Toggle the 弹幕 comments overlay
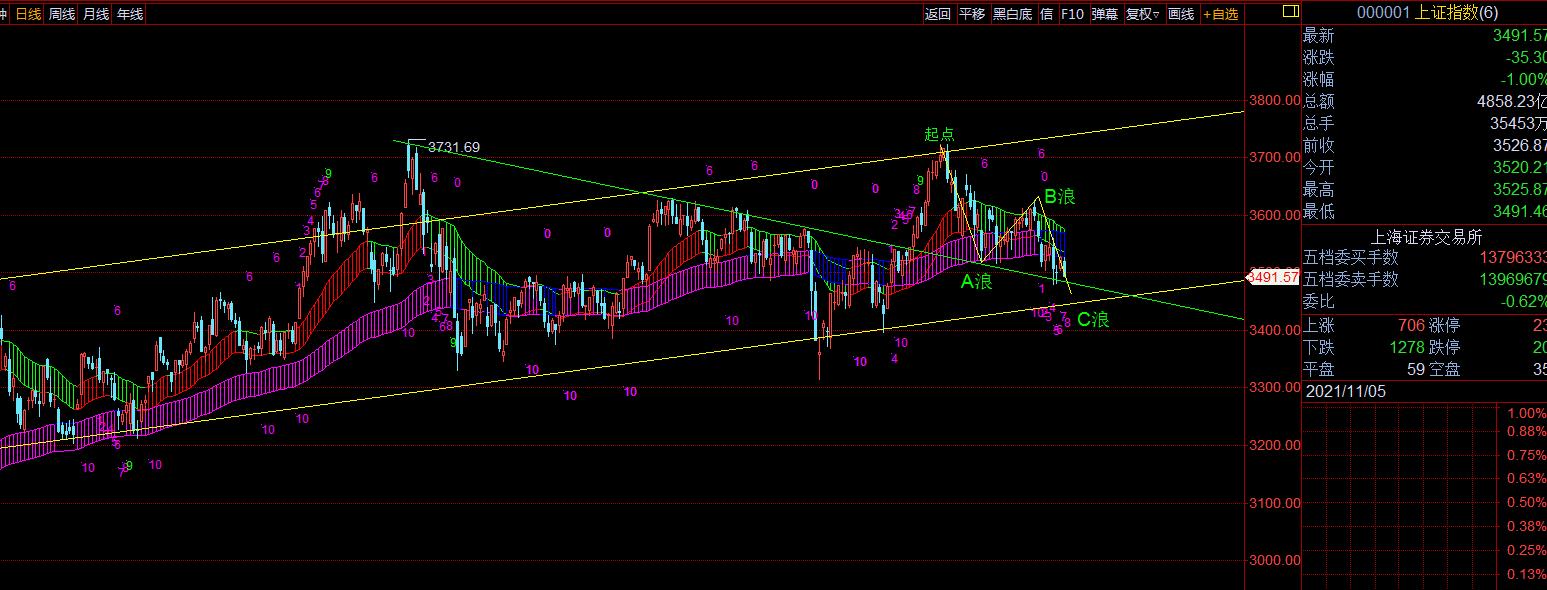 [x=1105, y=14]
